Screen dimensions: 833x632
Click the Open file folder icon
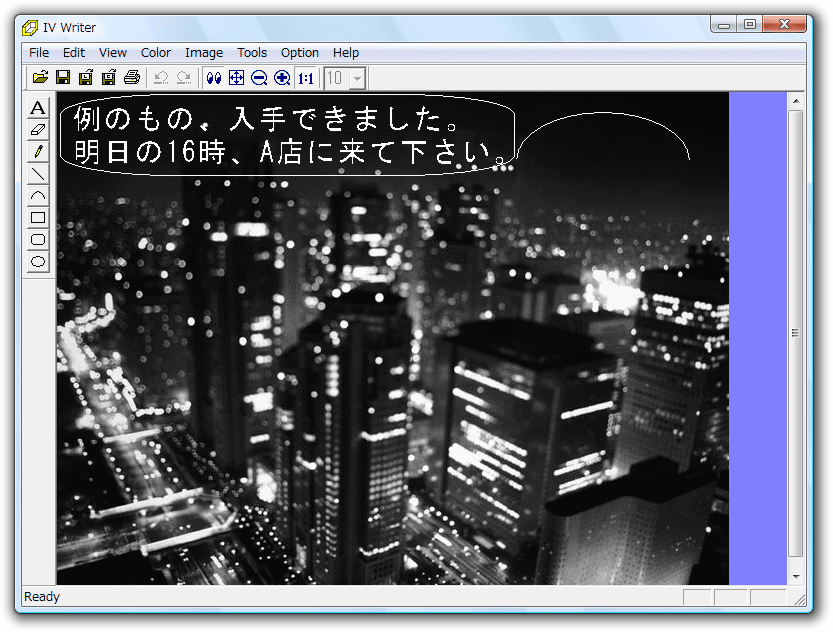(40, 78)
